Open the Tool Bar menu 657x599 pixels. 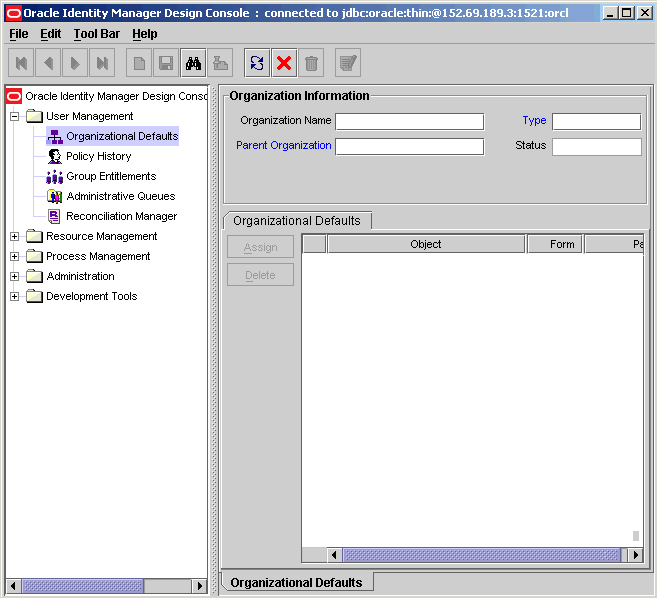[97, 34]
